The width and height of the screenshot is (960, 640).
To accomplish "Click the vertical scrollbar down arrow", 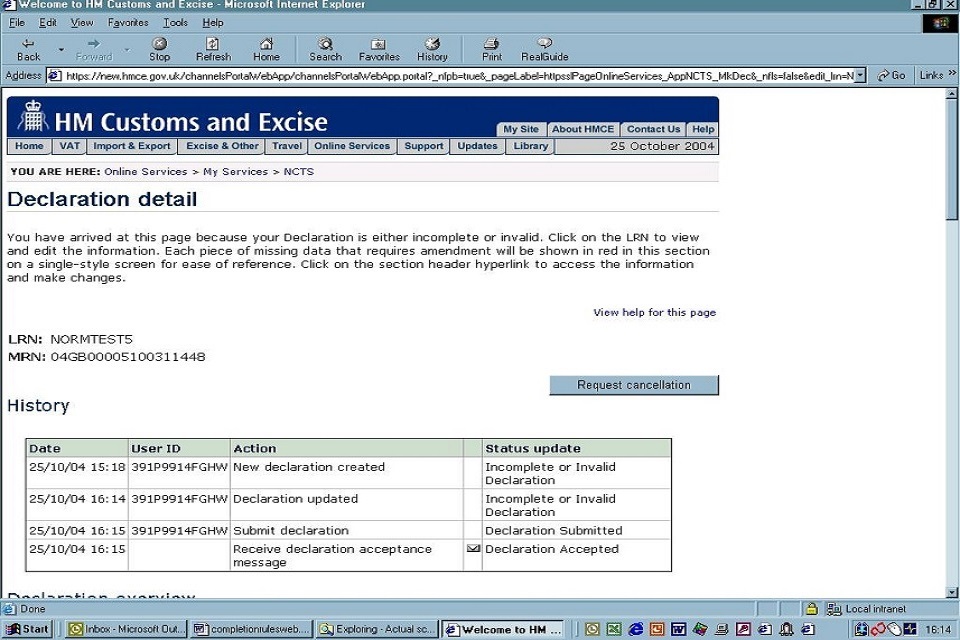I will [x=951, y=592].
